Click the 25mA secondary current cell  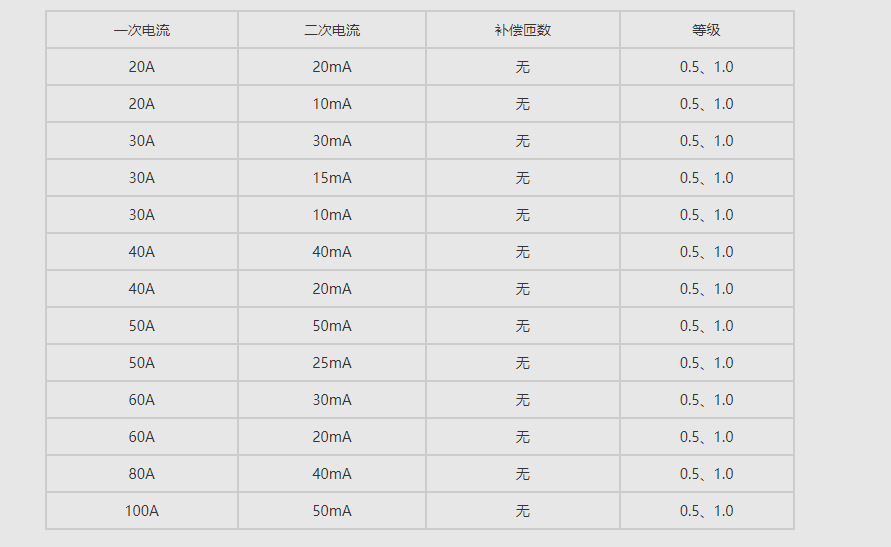[332, 362]
